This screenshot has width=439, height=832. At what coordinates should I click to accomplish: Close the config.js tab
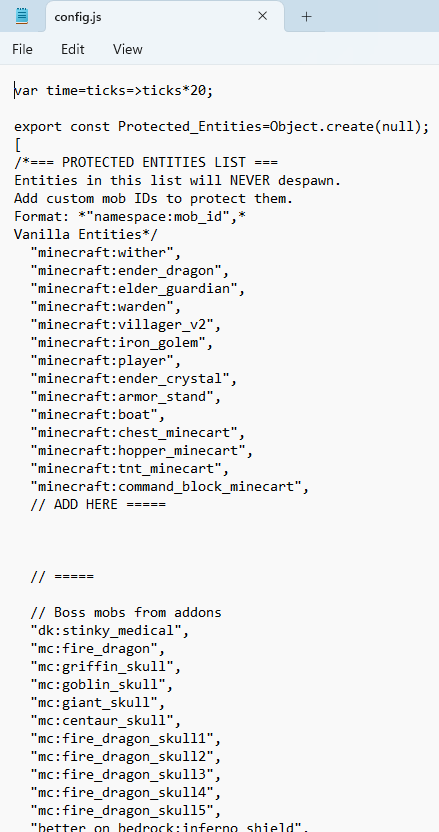click(x=262, y=16)
